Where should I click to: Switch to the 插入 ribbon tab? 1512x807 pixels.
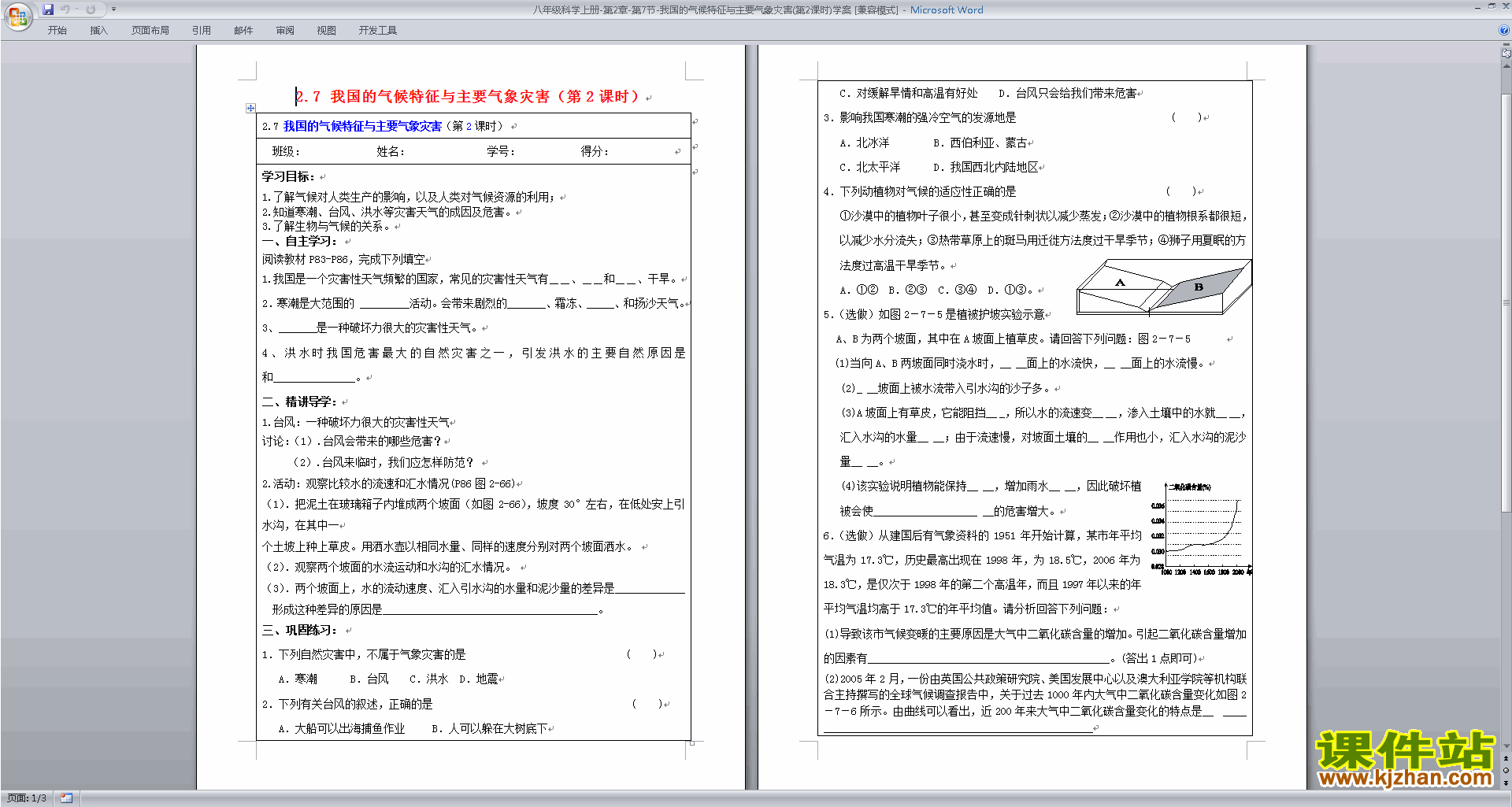(98, 30)
